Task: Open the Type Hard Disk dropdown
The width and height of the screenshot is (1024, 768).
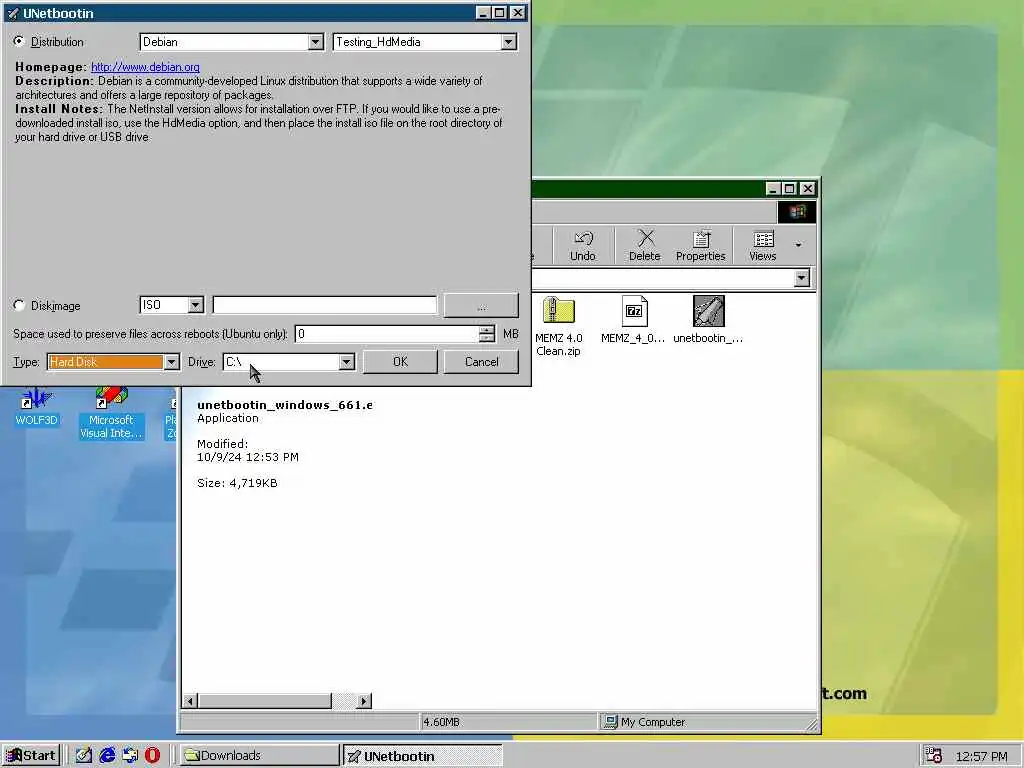Action: (x=171, y=362)
